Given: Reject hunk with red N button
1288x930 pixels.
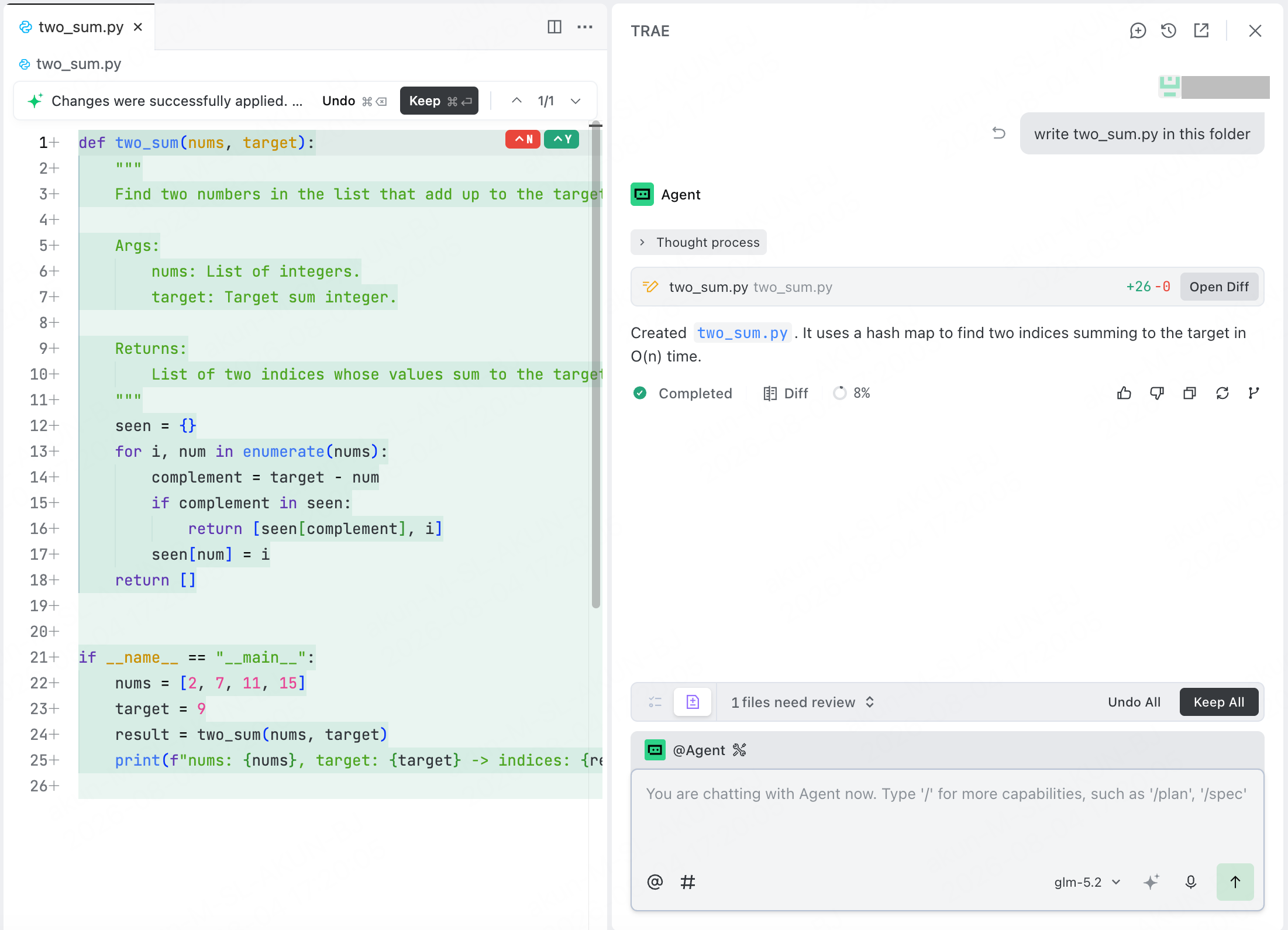Looking at the screenshot, I should (523, 139).
